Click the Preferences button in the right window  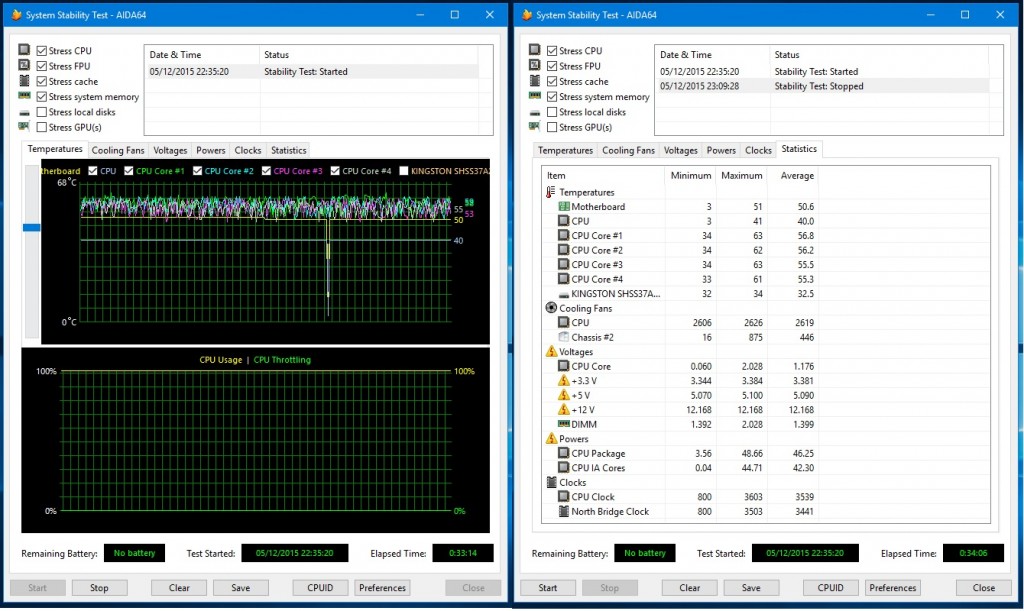(893, 588)
